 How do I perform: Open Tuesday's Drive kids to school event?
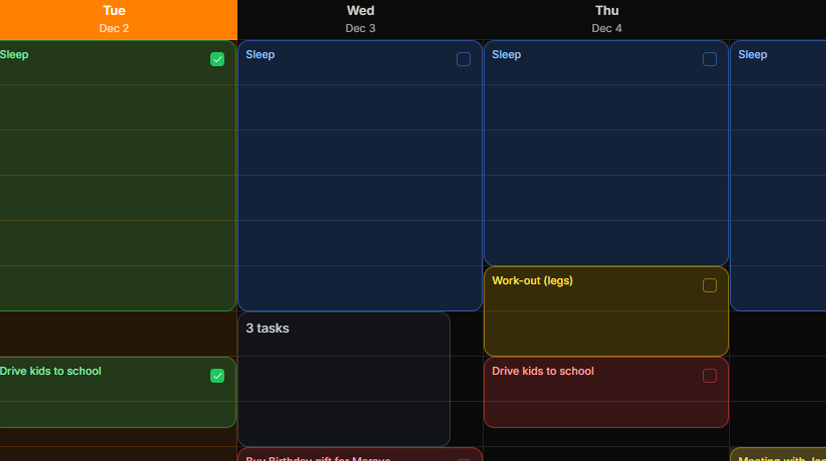click(110, 400)
